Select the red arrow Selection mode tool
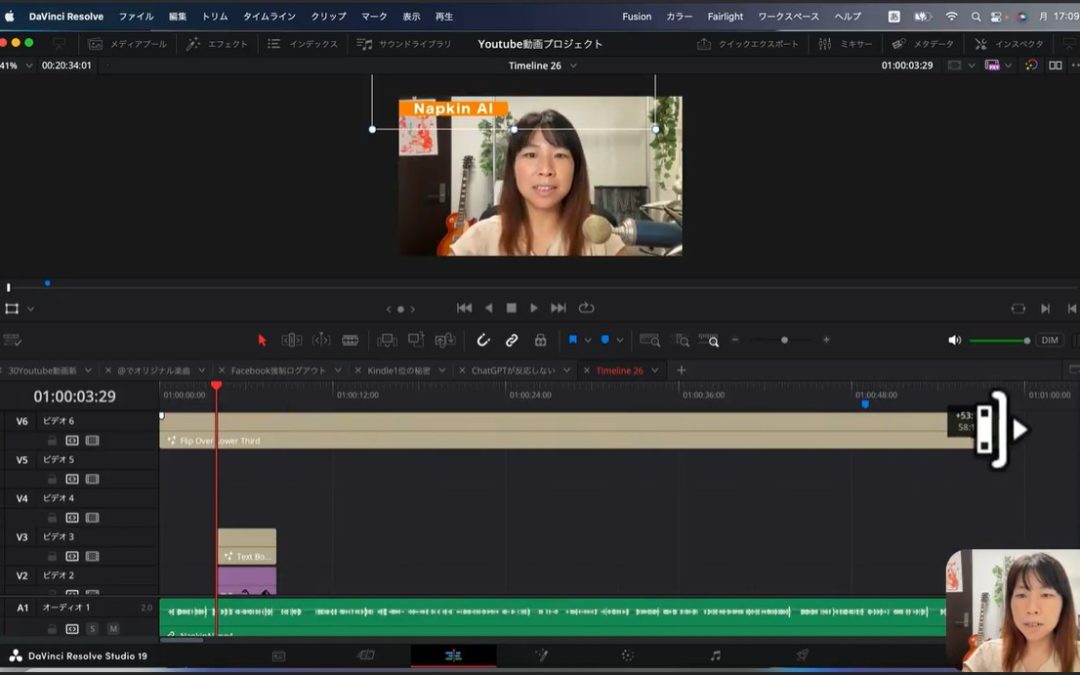The height and width of the screenshot is (675, 1080). [x=262, y=340]
